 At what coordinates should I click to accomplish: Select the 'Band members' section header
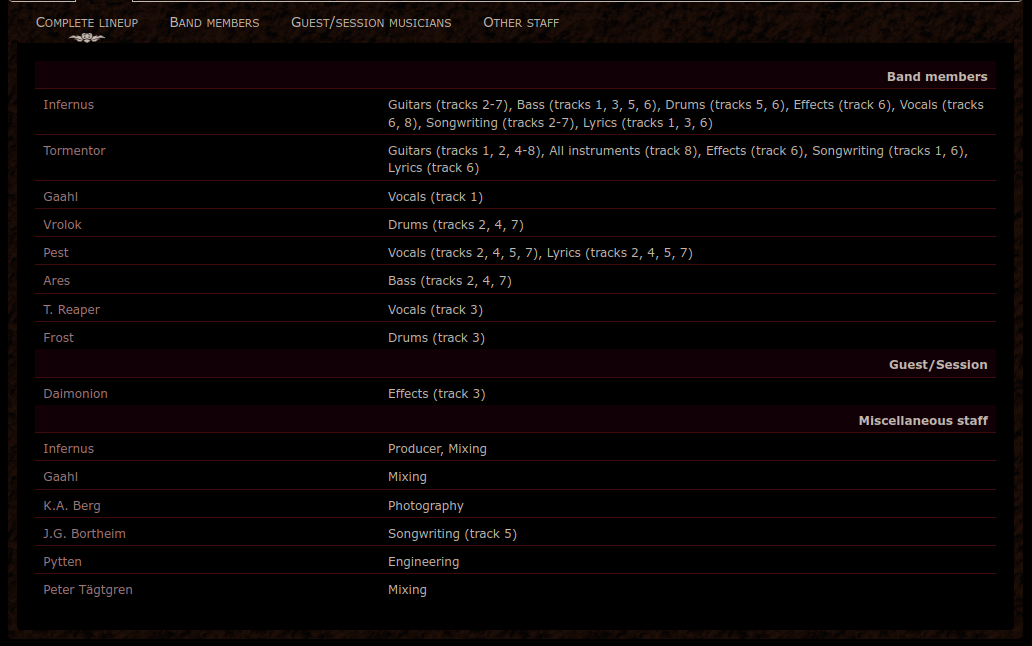[937, 77]
